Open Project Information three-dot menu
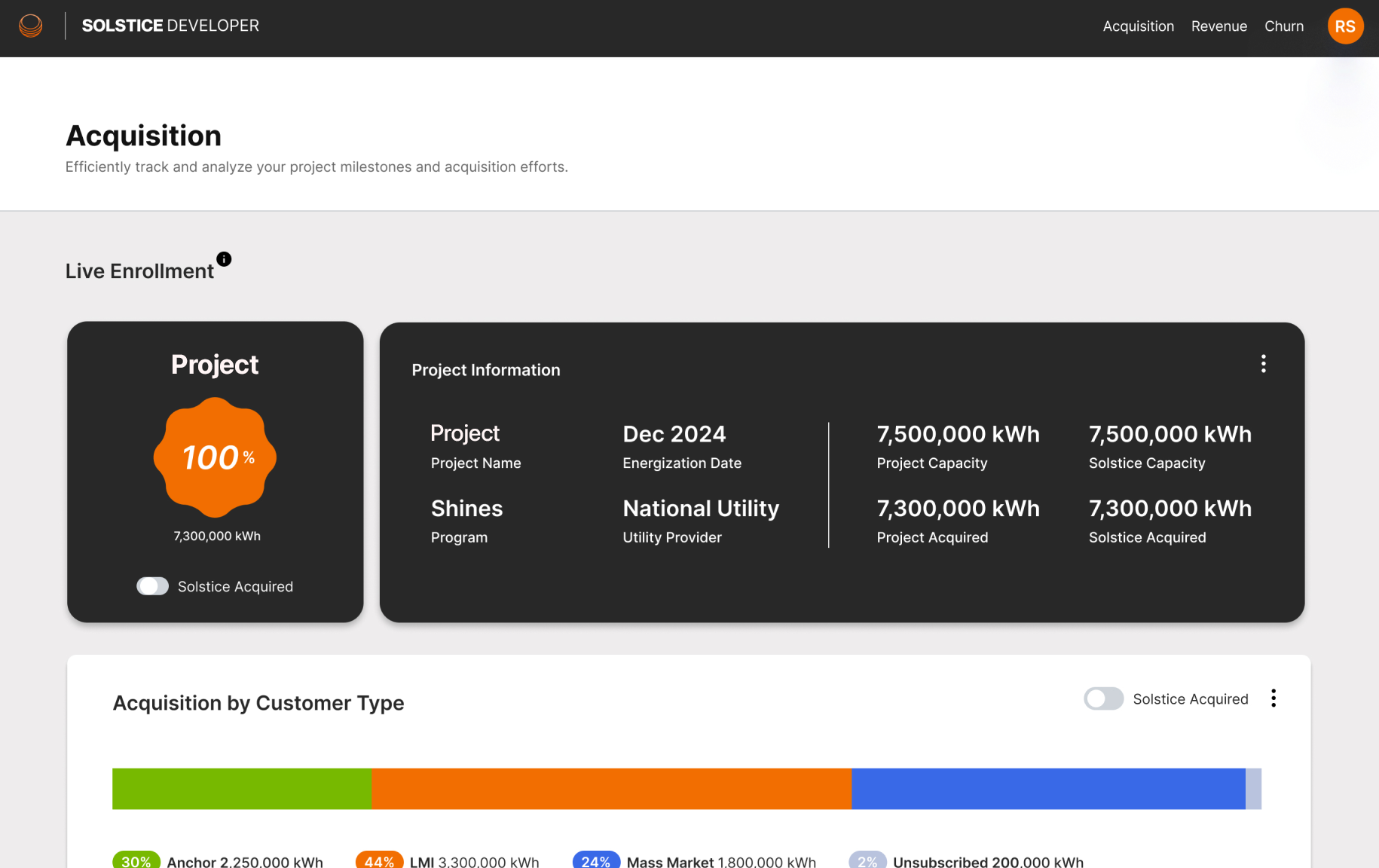1379x868 pixels. click(x=1263, y=364)
